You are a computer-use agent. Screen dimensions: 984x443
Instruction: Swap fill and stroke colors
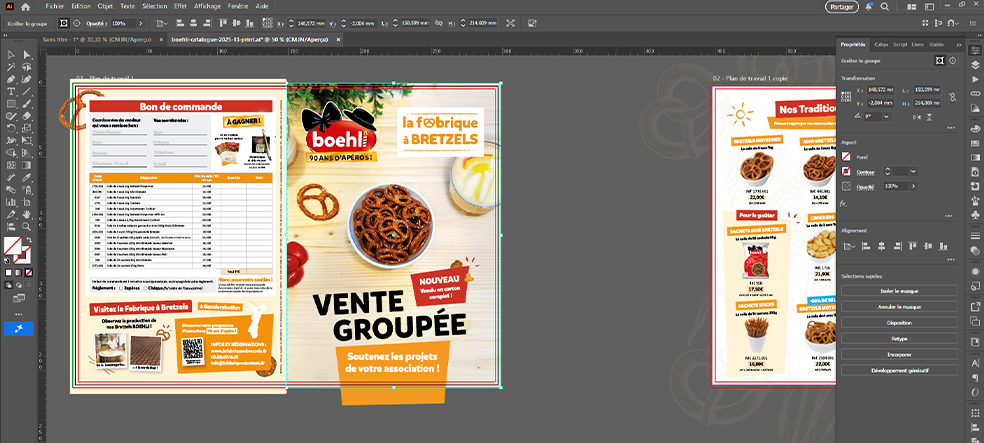click(x=29, y=240)
